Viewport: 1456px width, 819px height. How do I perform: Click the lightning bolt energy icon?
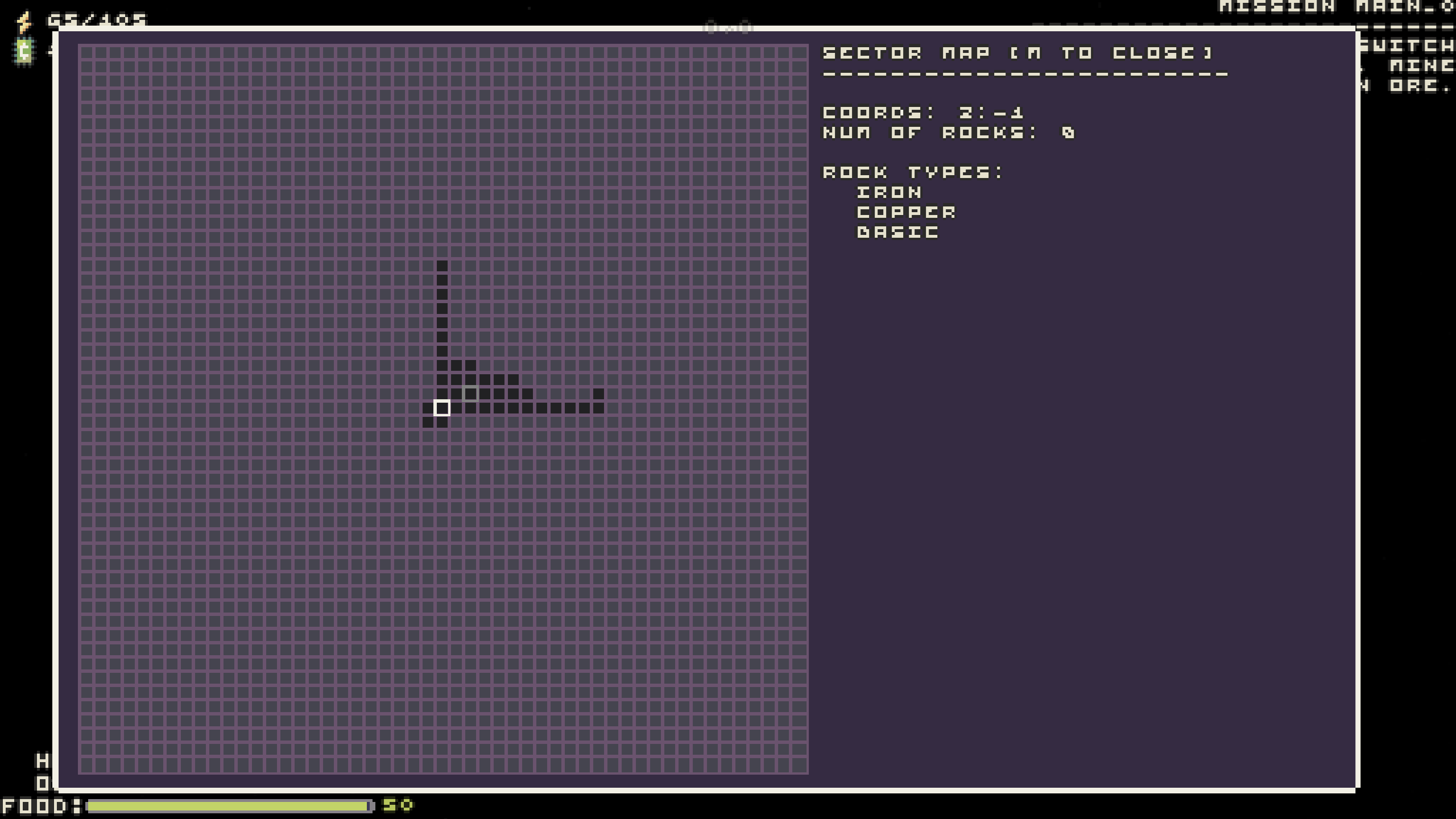(x=24, y=22)
